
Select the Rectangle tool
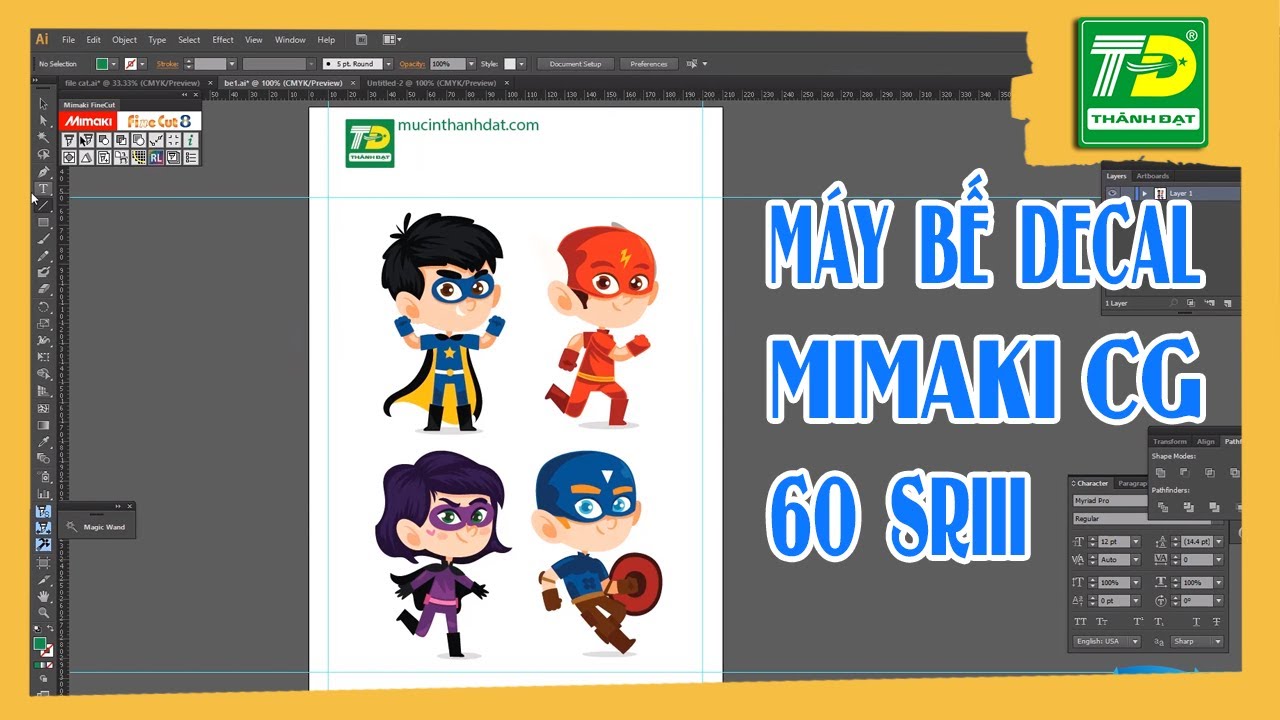[43, 222]
